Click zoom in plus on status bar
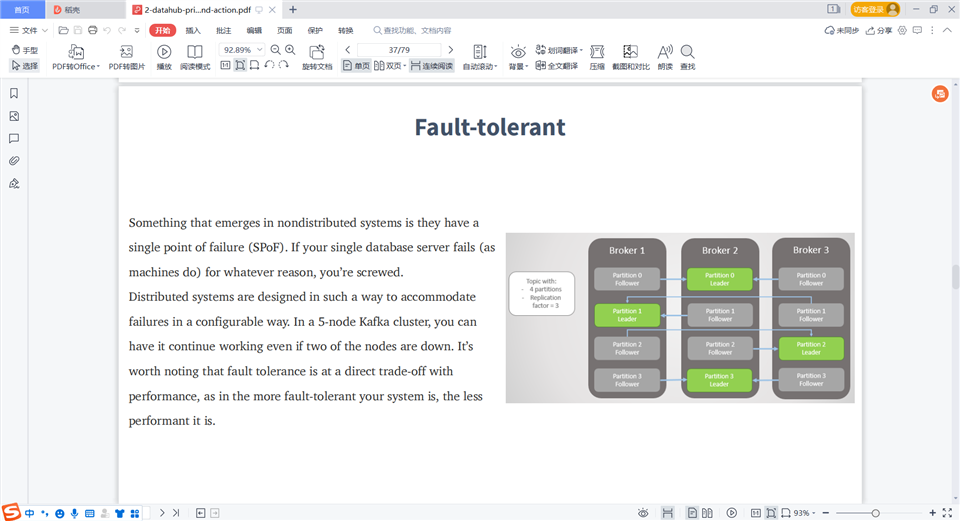This screenshot has height=521, width=960. [x=932, y=513]
